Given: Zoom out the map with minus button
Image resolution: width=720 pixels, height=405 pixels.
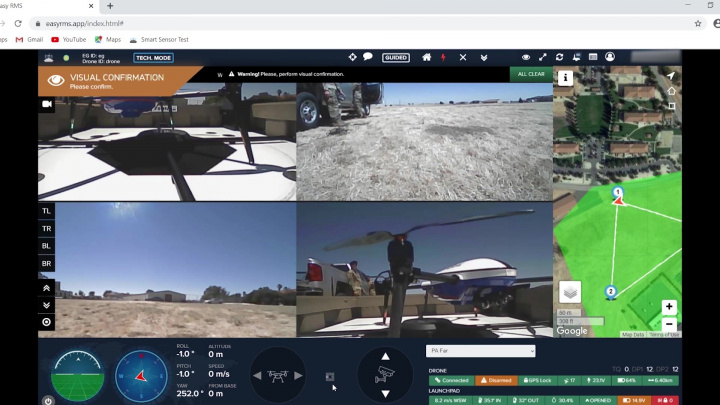Looking at the screenshot, I should [669, 324].
